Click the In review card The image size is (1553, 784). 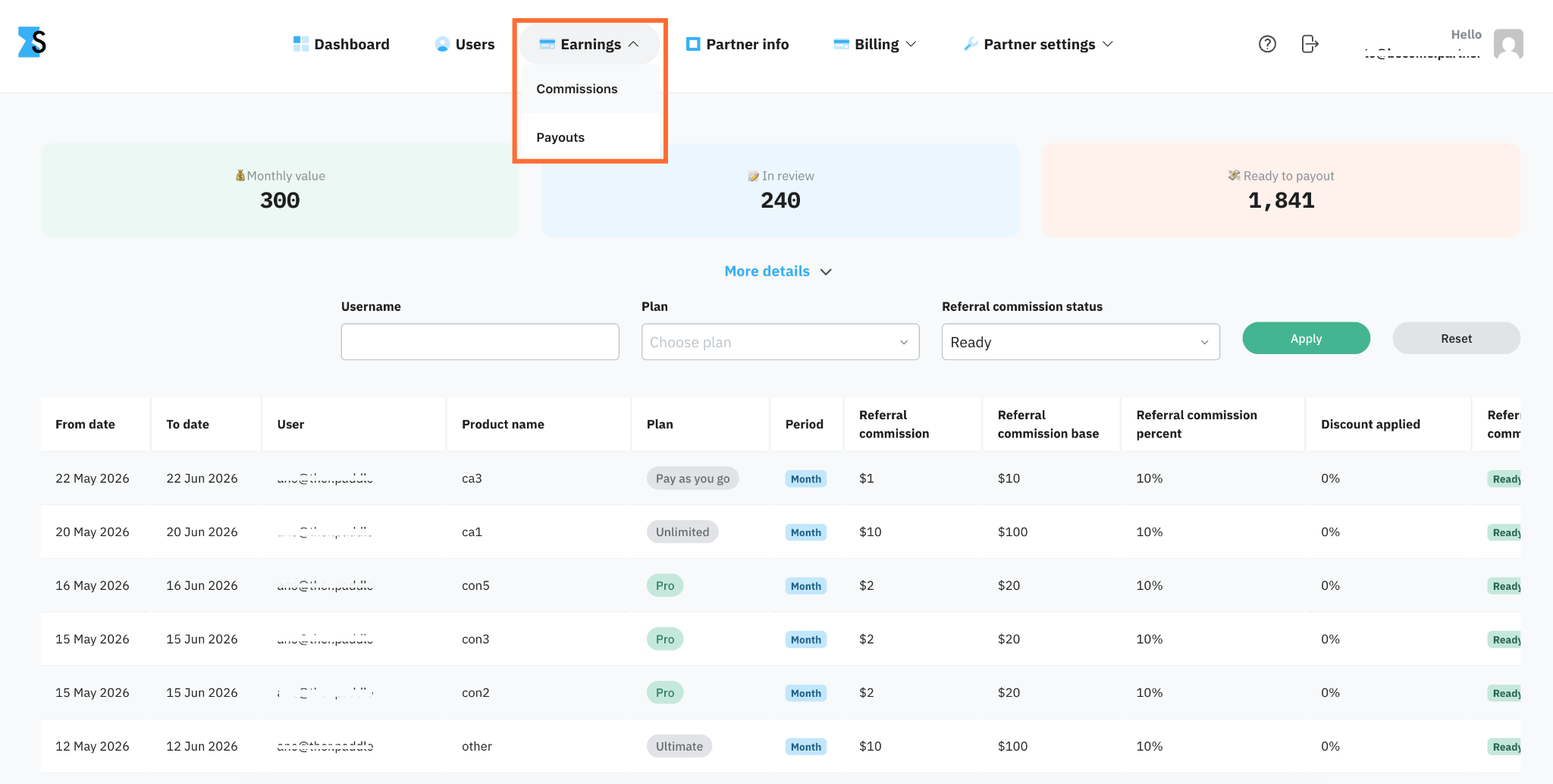[780, 190]
